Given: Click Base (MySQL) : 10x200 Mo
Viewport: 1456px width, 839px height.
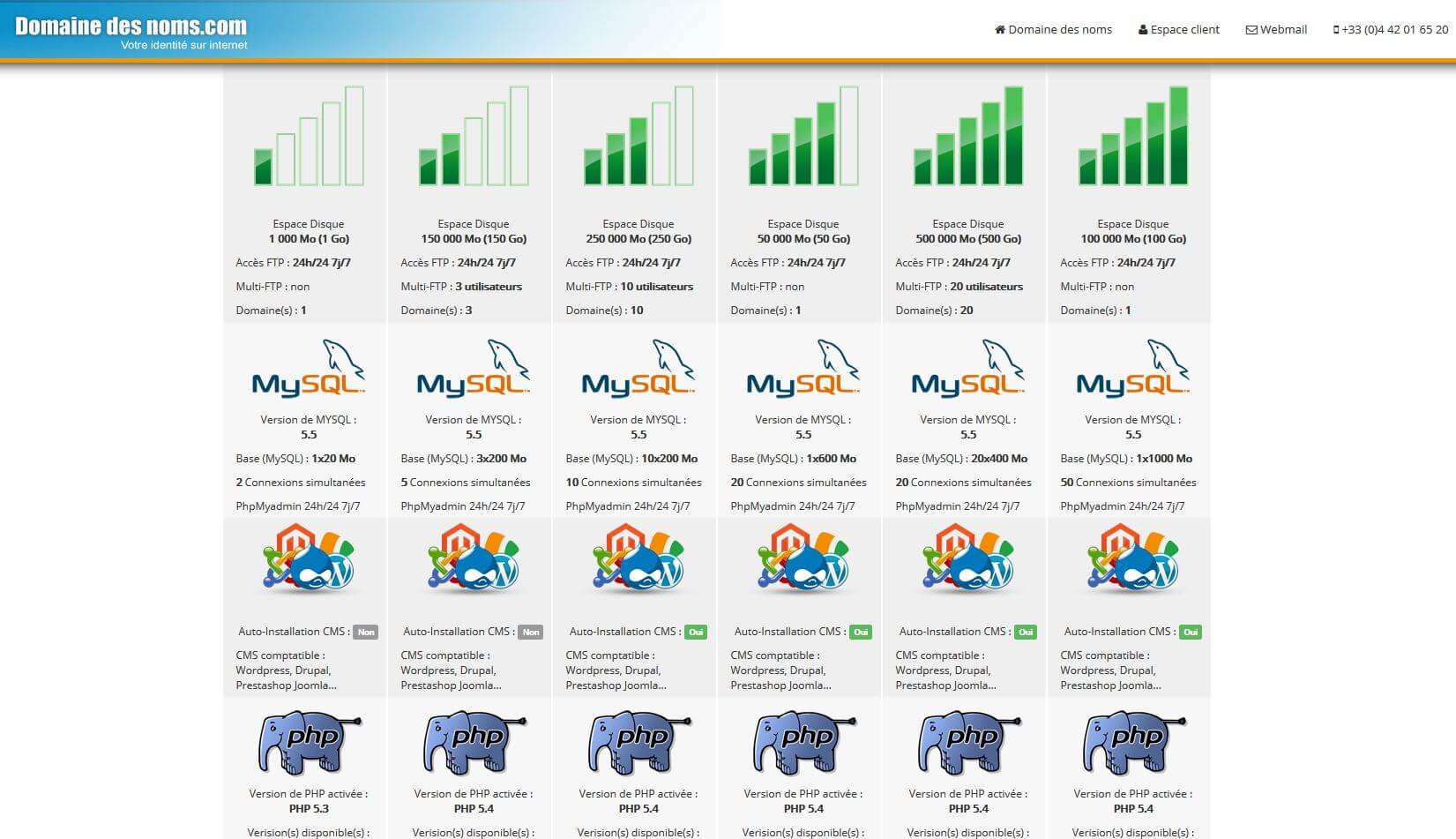Looking at the screenshot, I should [x=631, y=459].
